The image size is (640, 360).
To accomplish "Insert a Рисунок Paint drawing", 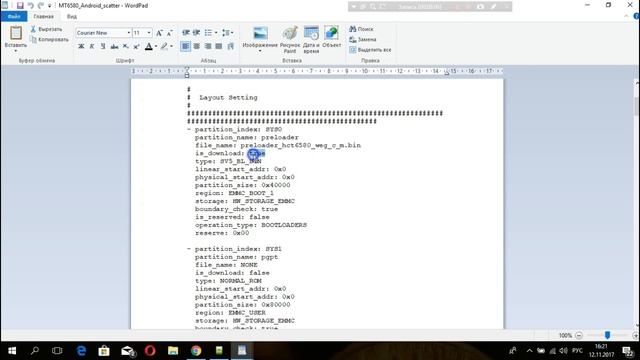I will coord(290,39).
